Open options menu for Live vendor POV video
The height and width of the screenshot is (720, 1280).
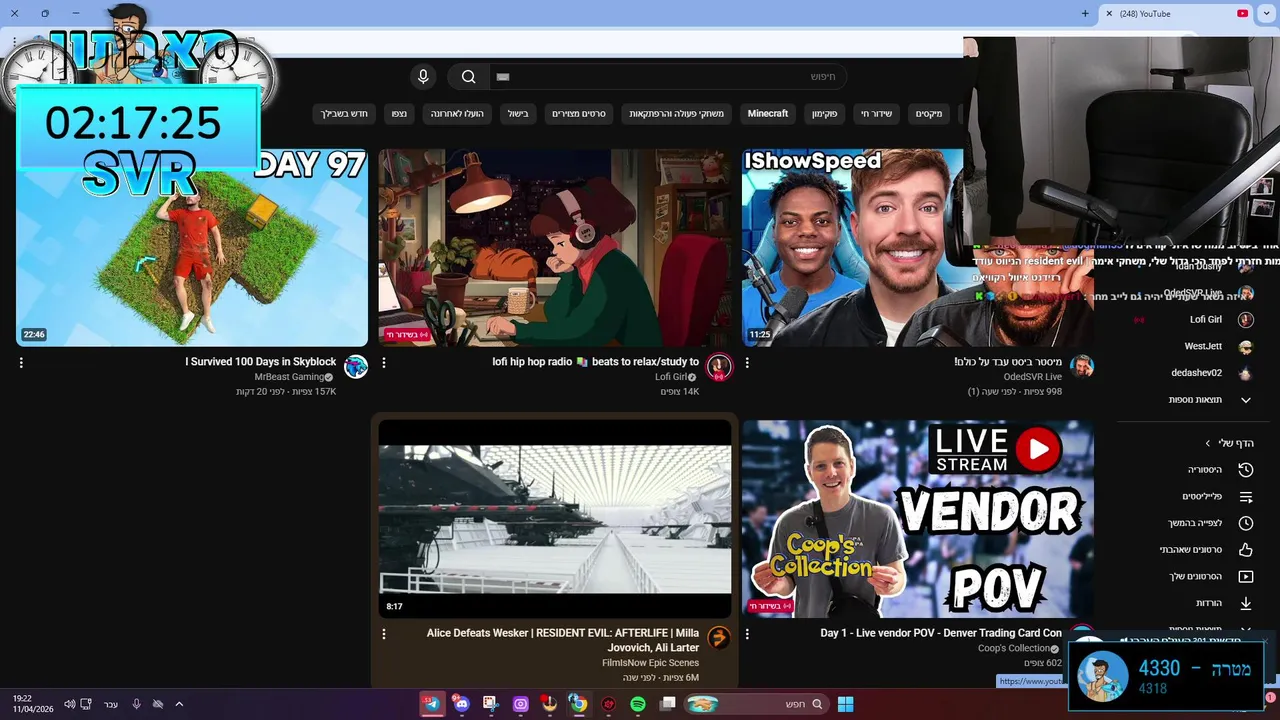point(747,633)
